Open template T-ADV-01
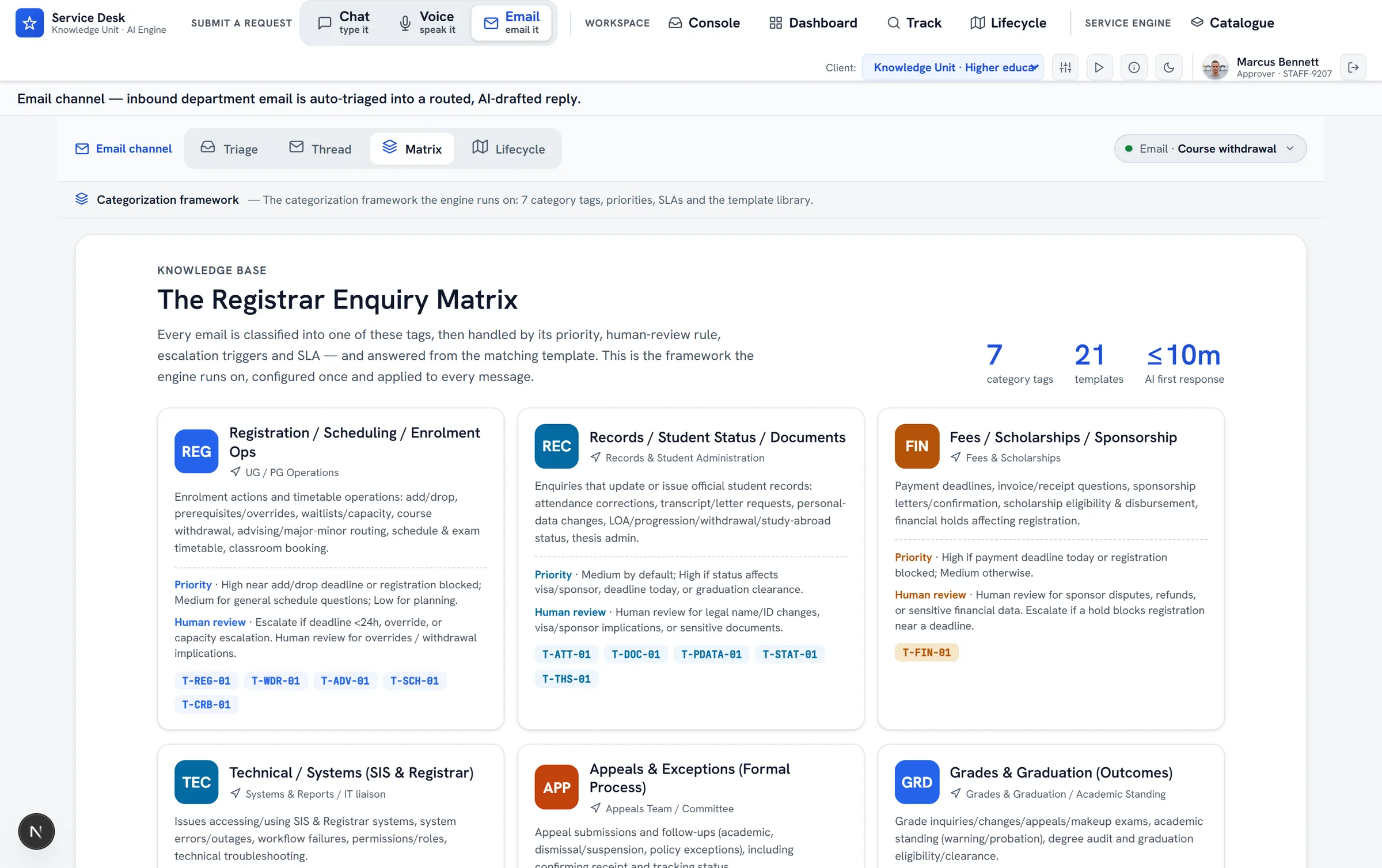 pos(345,680)
